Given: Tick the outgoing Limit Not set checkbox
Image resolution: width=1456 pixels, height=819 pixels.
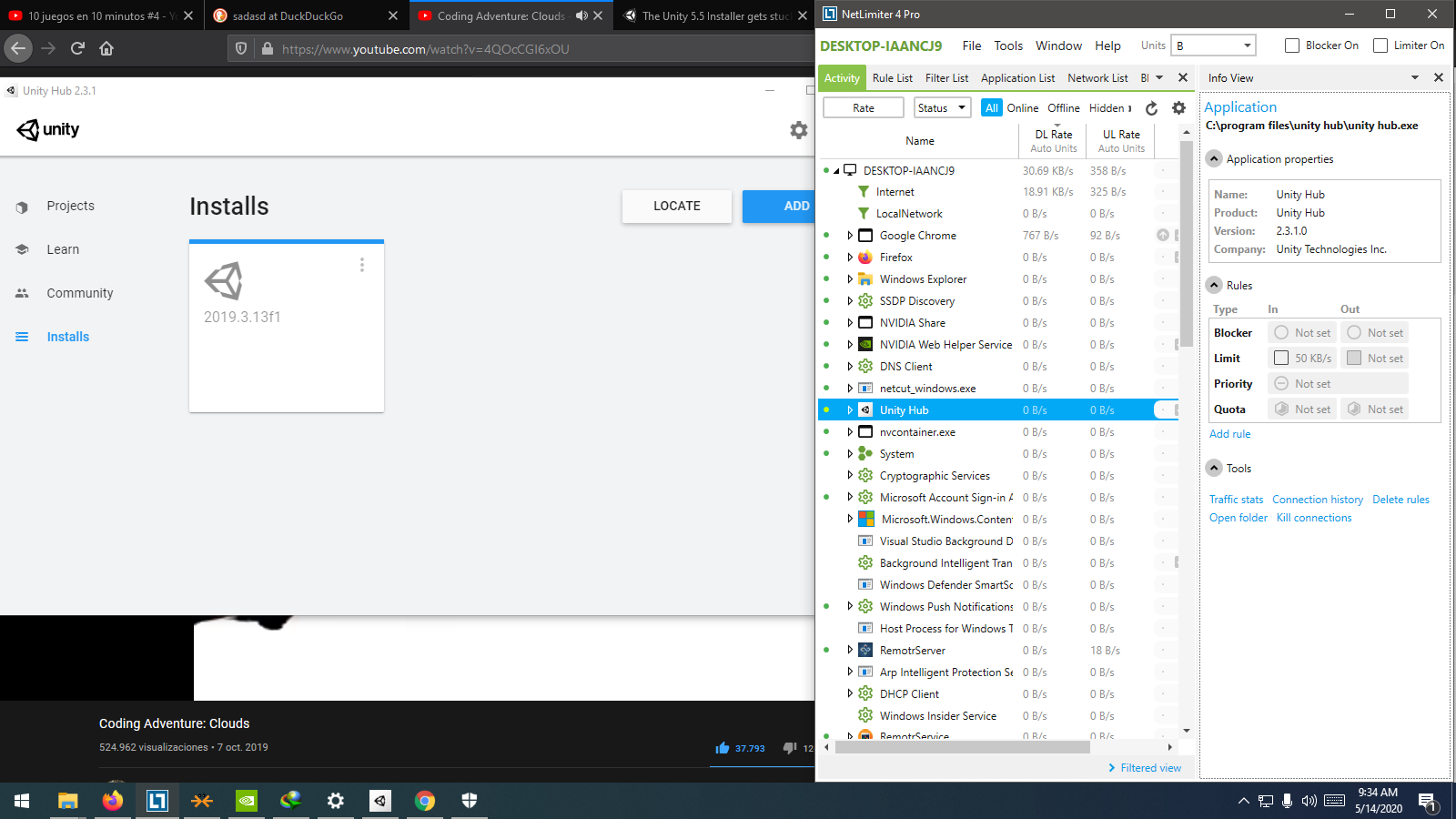Looking at the screenshot, I should 1354,359.
